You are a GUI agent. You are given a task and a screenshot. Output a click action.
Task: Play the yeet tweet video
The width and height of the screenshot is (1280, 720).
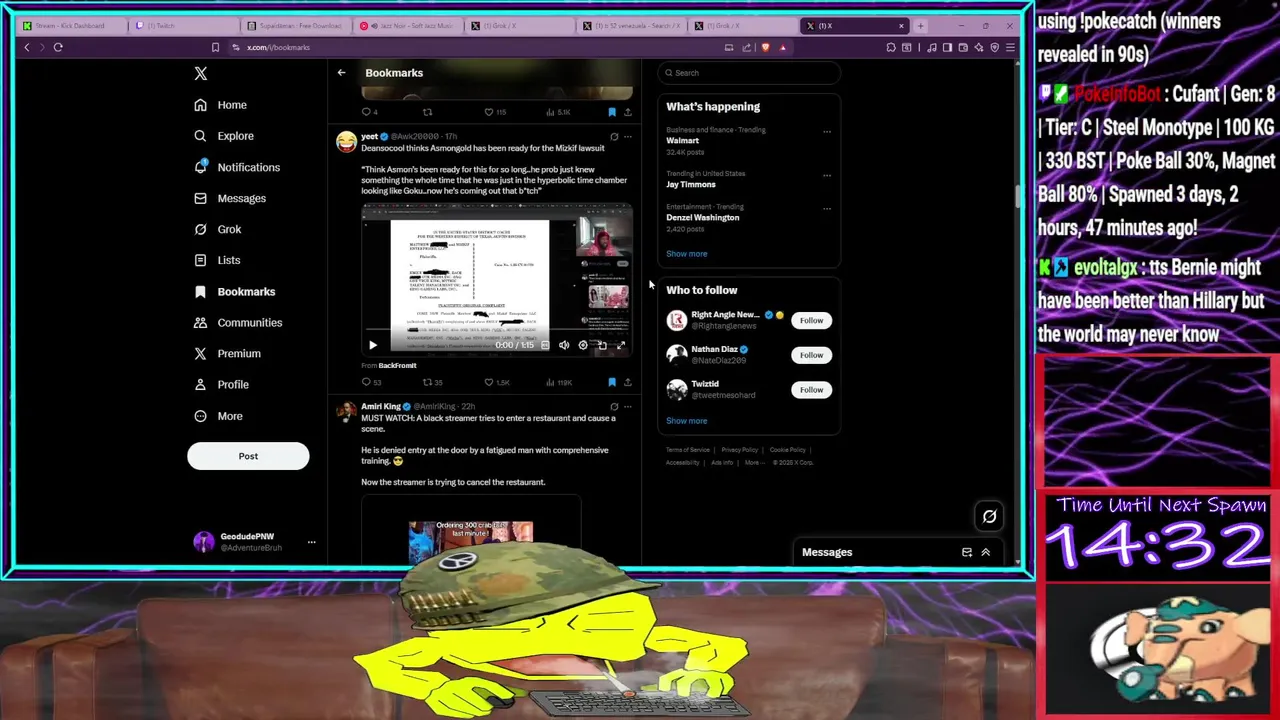pyautogui.click(x=373, y=345)
